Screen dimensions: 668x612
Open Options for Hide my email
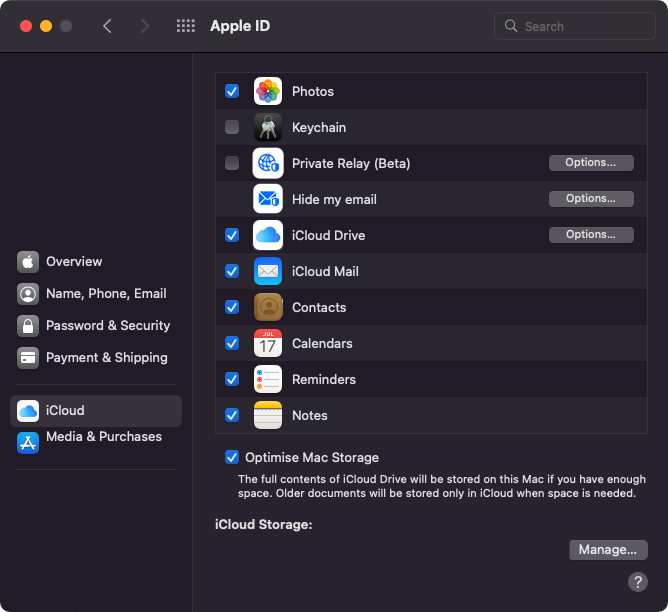point(591,199)
